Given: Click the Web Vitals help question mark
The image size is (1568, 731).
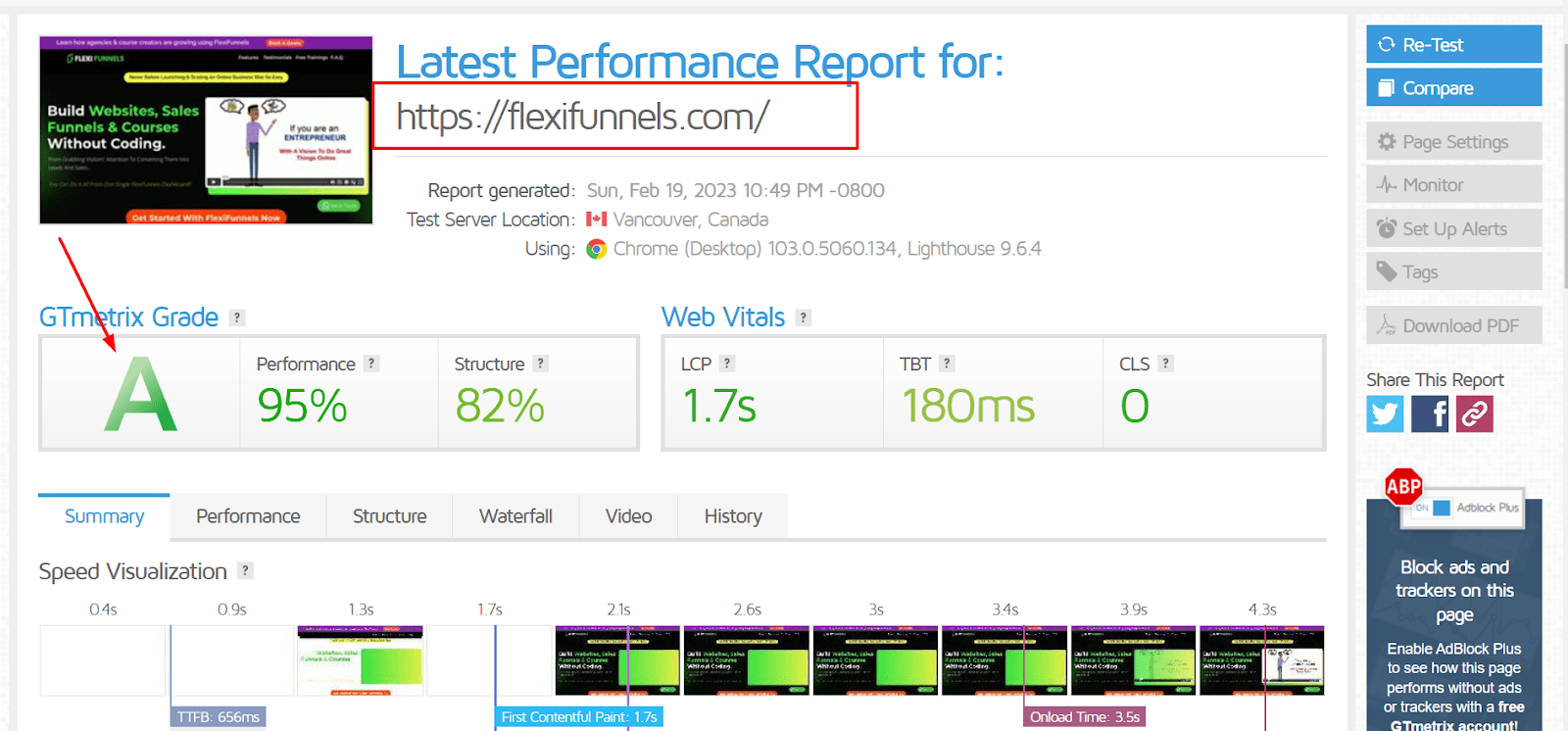Looking at the screenshot, I should pyautogui.click(x=804, y=317).
